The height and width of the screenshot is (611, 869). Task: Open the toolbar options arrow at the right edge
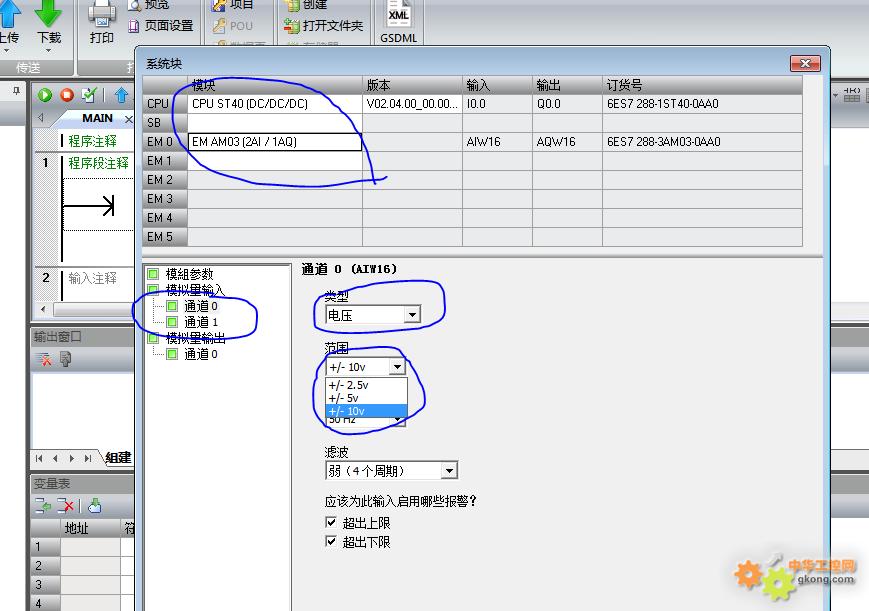(835, 95)
